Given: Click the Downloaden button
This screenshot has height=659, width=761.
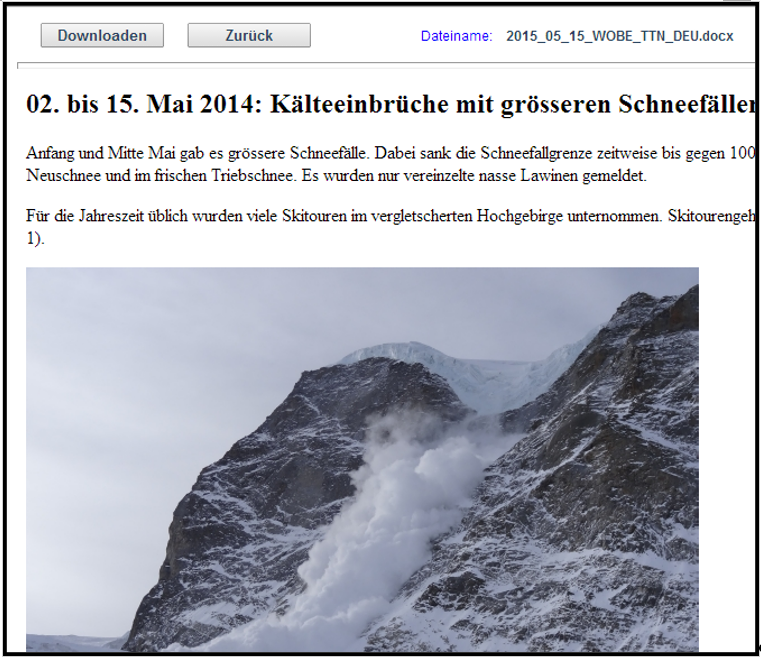Looking at the screenshot, I should tap(101, 36).
